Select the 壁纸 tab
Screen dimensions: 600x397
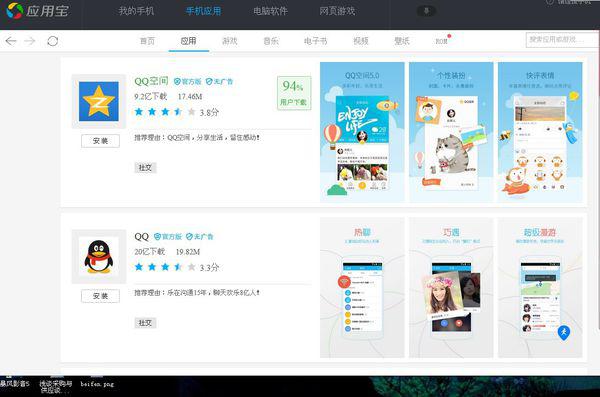(402, 41)
